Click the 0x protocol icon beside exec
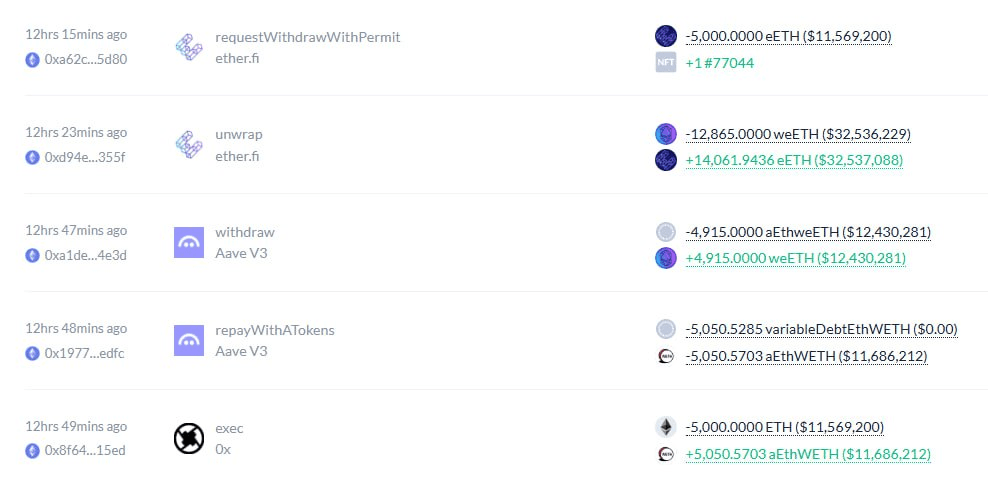The height and width of the screenshot is (484, 988). [189, 438]
